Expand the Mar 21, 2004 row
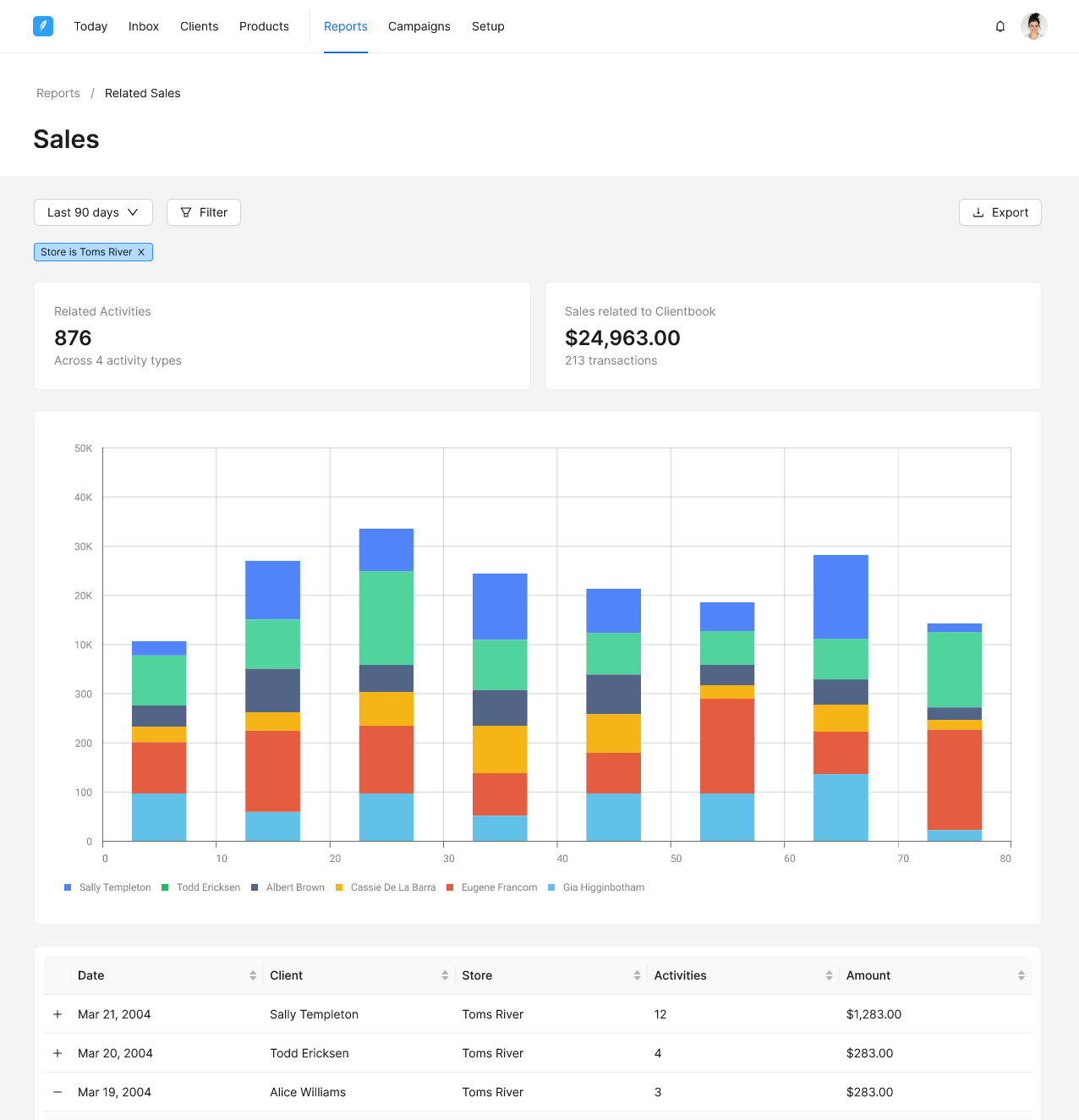The height and width of the screenshot is (1120, 1079). click(x=58, y=1014)
